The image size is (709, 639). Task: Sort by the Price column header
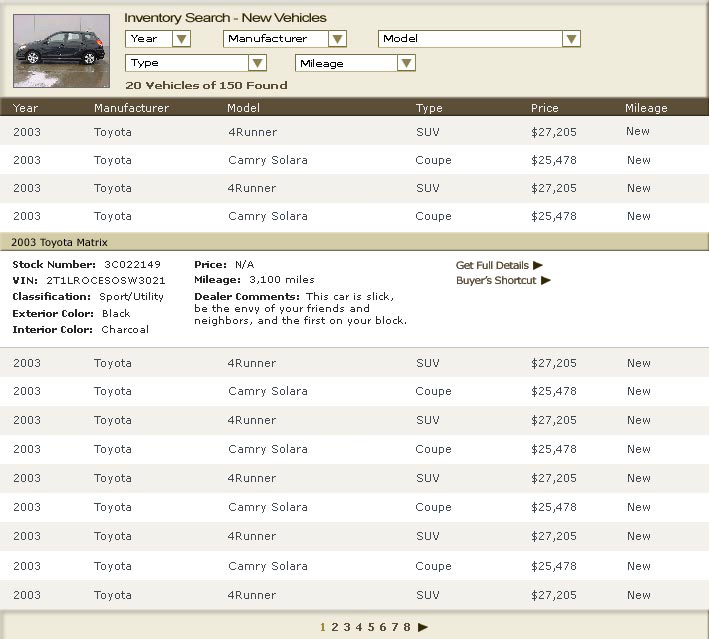pyautogui.click(x=545, y=108)
